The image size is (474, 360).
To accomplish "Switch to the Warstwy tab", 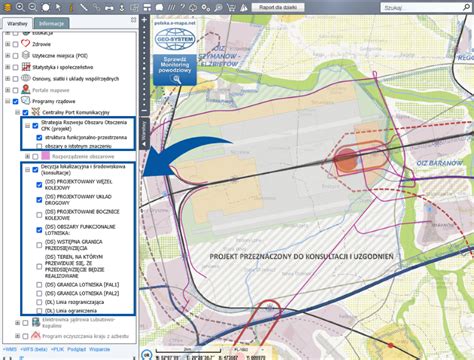I will (x=17, y=23).
